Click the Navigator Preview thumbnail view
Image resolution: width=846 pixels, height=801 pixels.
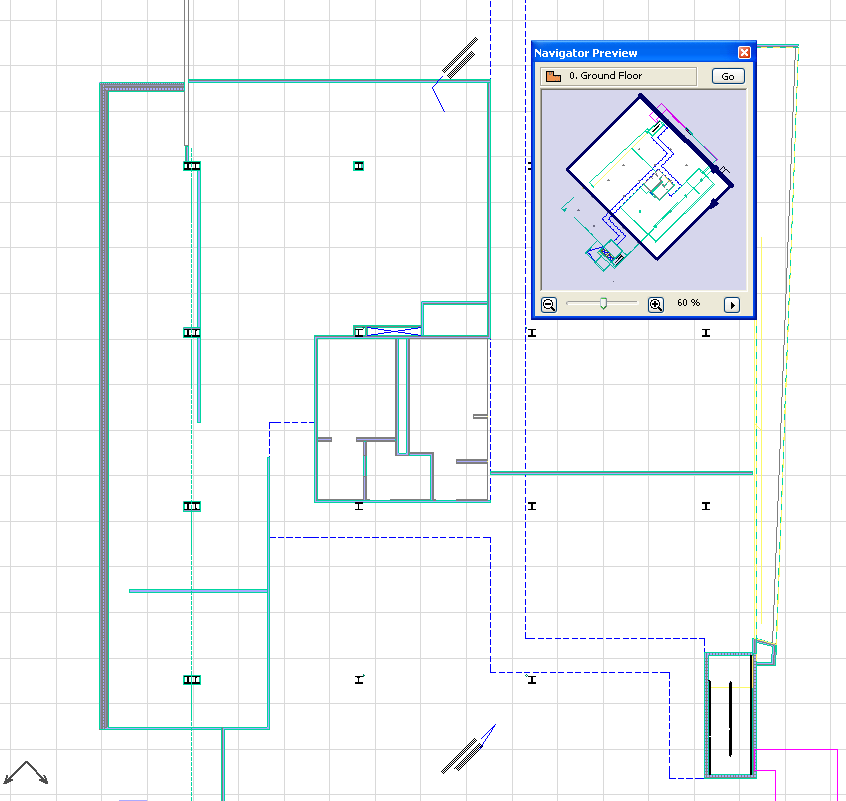coord(644,190)
